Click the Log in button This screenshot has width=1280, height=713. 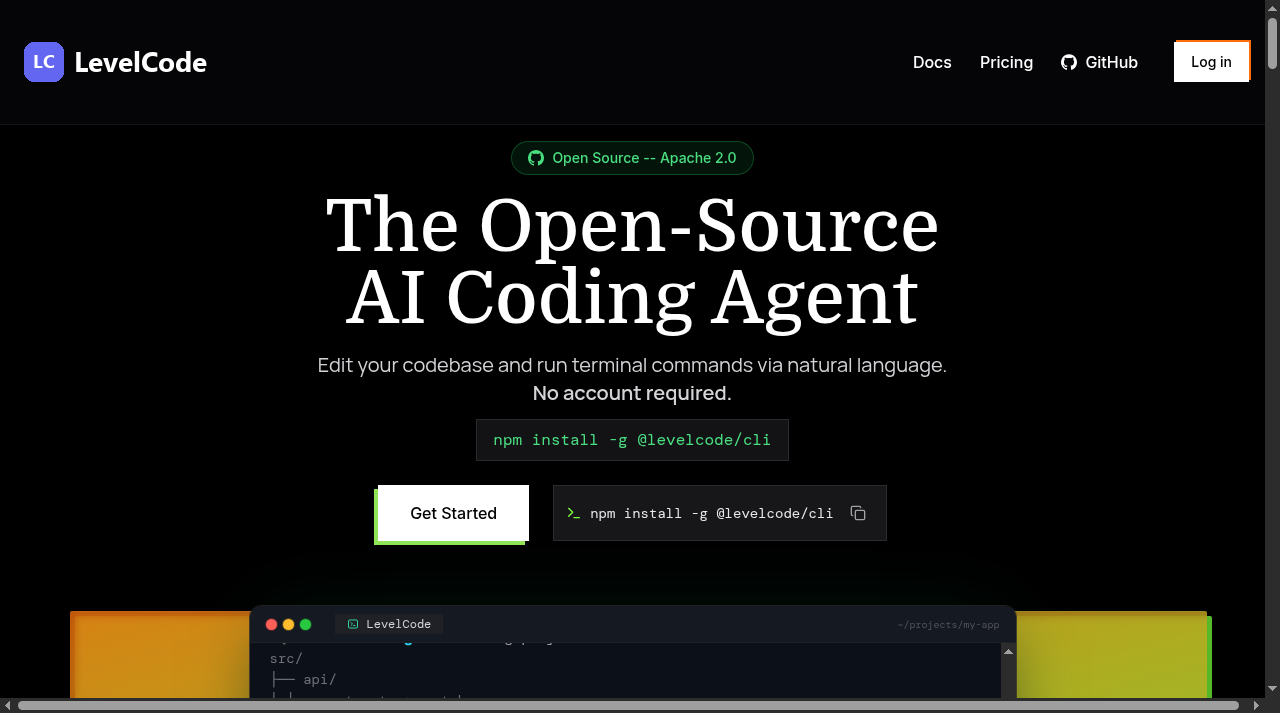1211,62
